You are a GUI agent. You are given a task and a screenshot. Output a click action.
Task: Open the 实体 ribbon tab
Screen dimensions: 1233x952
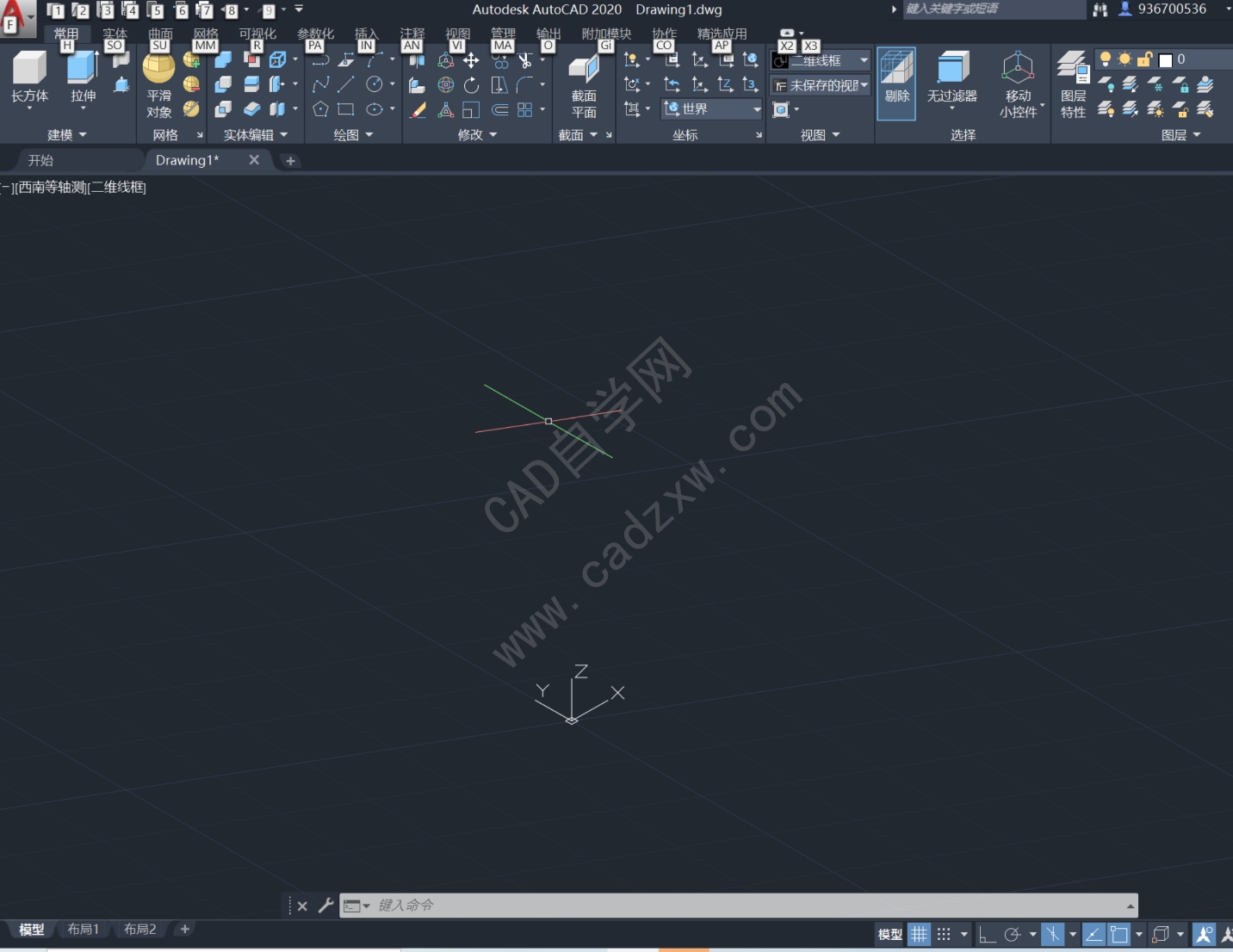point(115,34)
